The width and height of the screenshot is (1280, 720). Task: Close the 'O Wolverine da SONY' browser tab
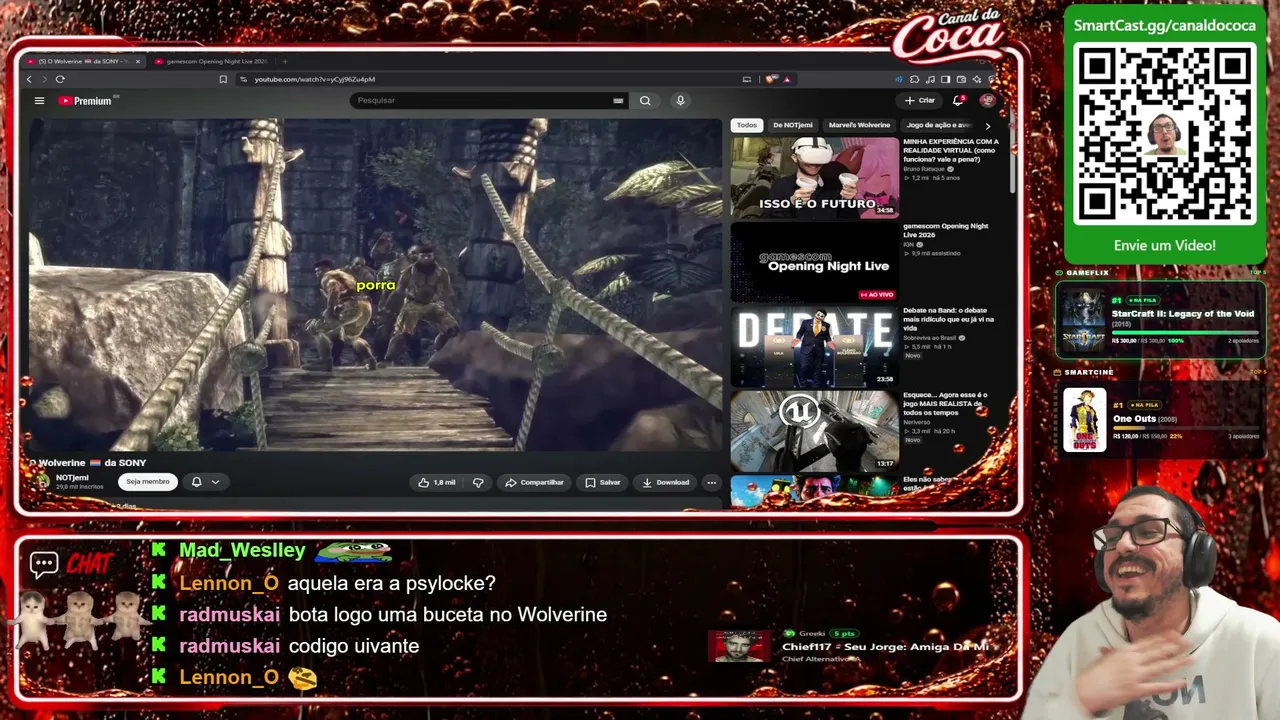(x=138, y=61)
